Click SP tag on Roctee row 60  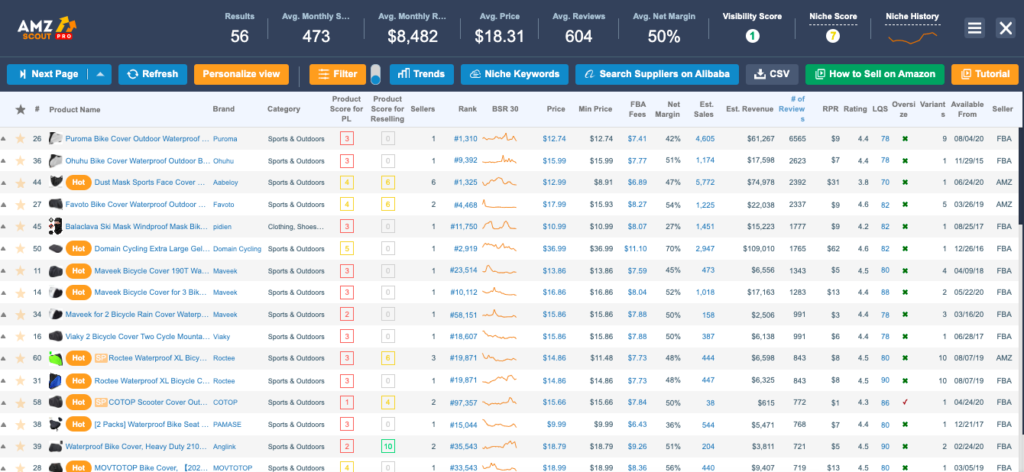(x=101, y=358)
